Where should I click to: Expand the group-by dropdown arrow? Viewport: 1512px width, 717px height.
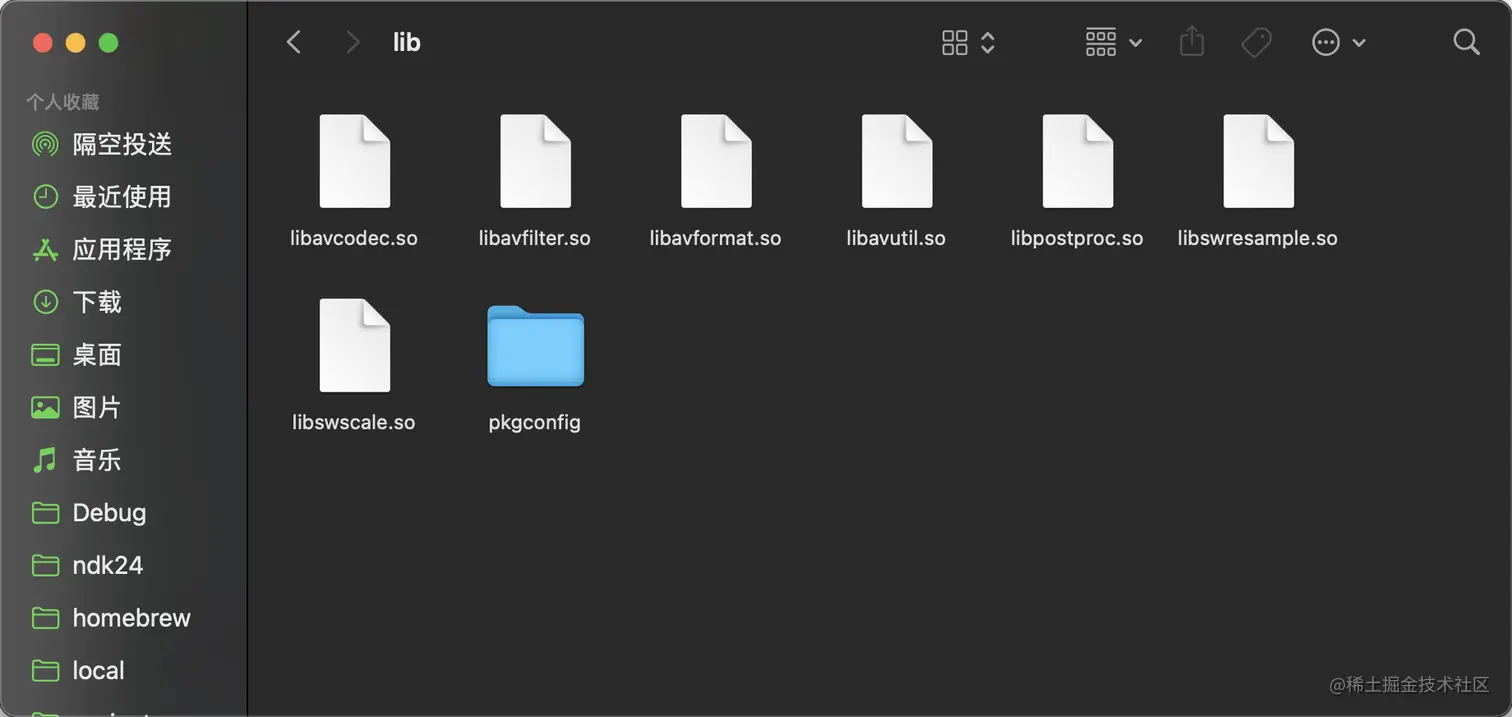pyautogui.click(x=1135, y=43)
